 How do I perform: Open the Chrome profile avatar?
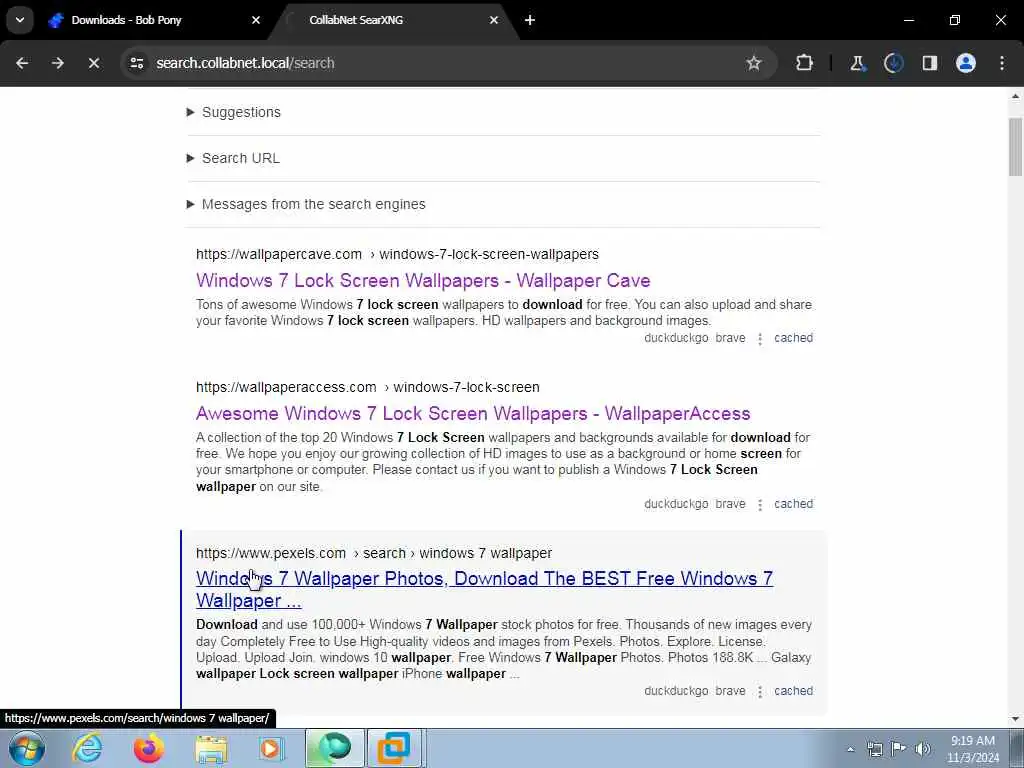click(965, 63)
